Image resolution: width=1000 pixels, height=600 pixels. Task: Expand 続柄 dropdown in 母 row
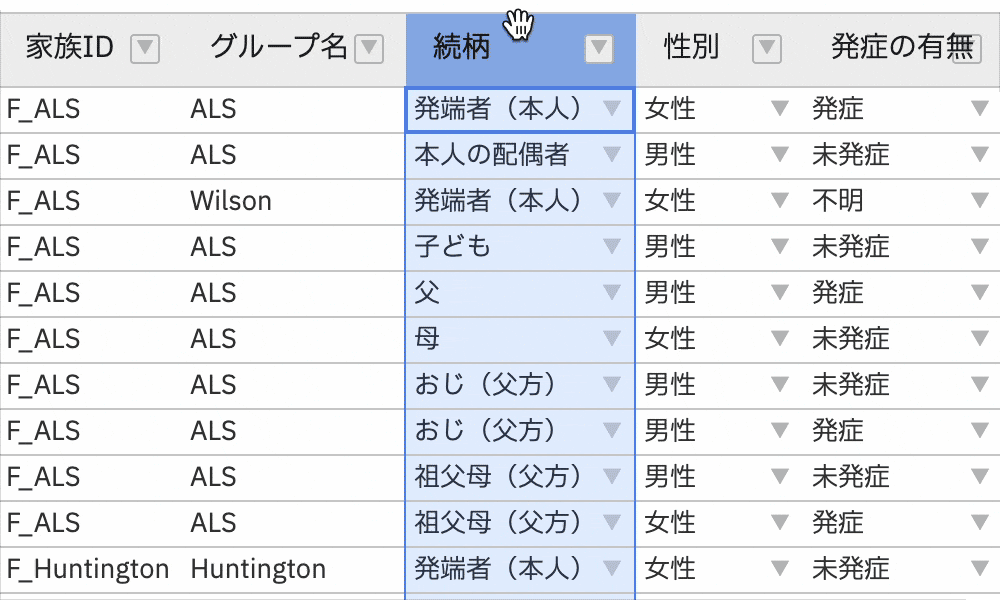click(x=612, y=339)
